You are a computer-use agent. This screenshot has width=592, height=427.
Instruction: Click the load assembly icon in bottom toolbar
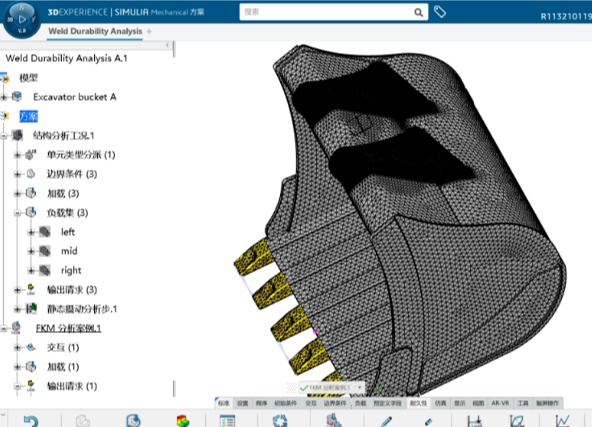(334, 420)
